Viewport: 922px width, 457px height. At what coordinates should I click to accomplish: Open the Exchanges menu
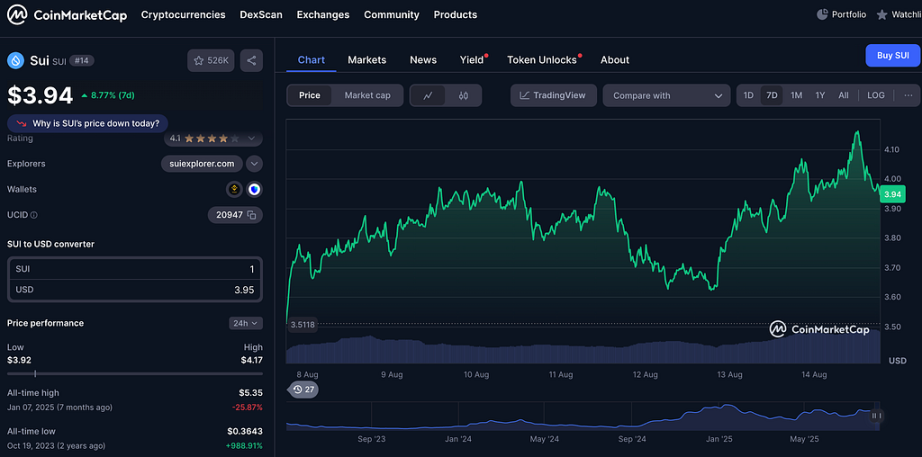tap(323, 15)
